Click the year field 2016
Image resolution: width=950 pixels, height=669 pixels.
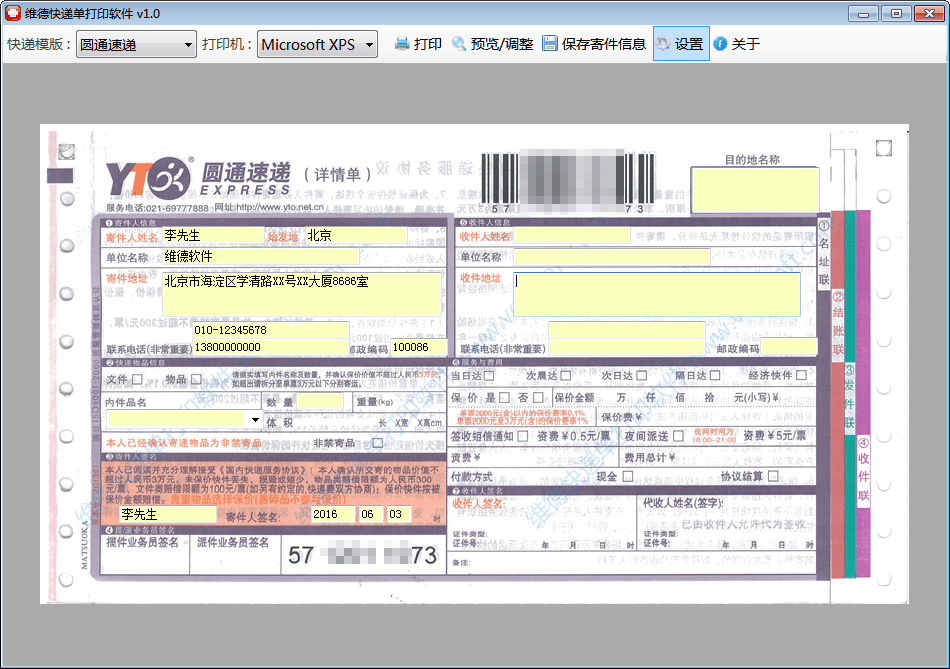[333, 514]
